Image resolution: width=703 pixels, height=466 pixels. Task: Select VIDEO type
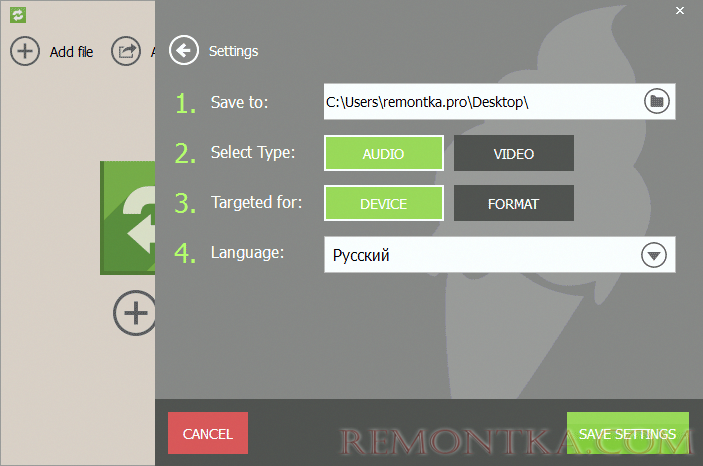pyautogui.click(x=514, y=153)
